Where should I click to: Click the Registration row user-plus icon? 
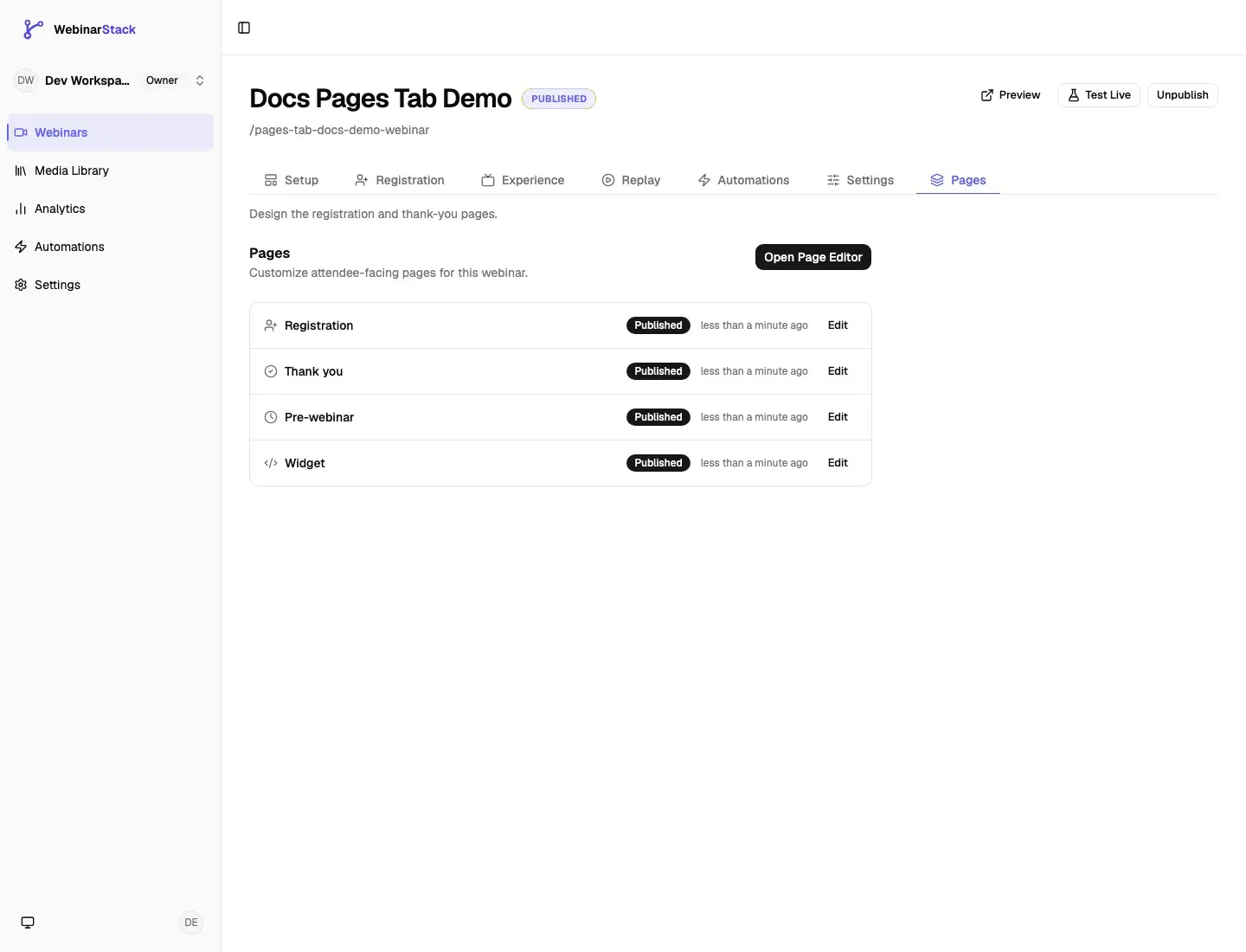pyautogui.click(x=271, y=325)
